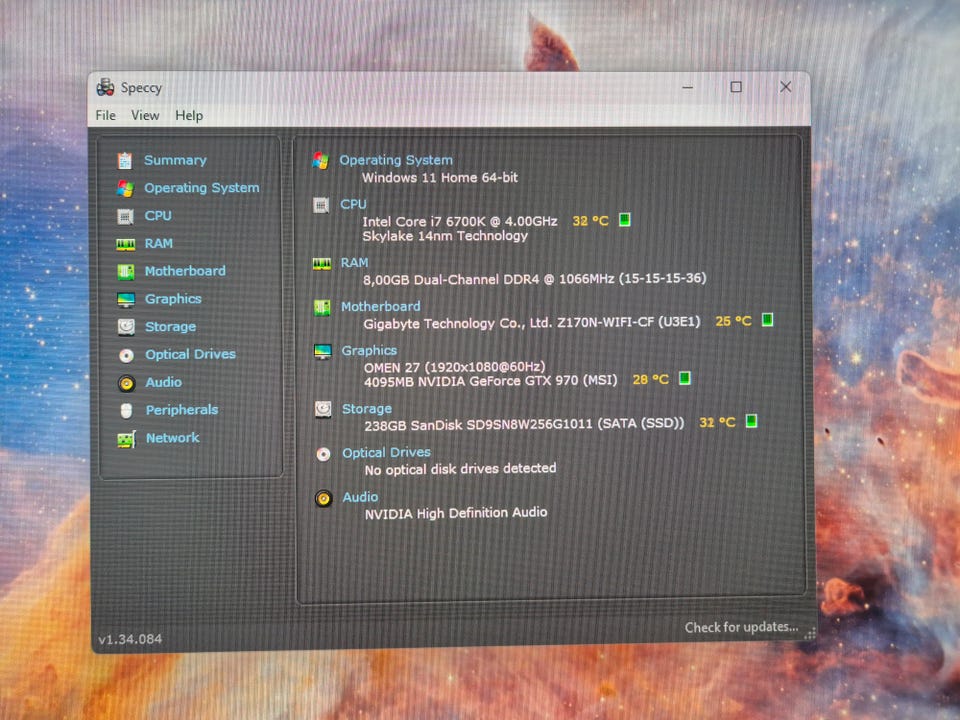The width and height of the screenshot is (960, 720).
Task: Click the Peripherals mouse icon in sidebar
Action: [126, 411]
